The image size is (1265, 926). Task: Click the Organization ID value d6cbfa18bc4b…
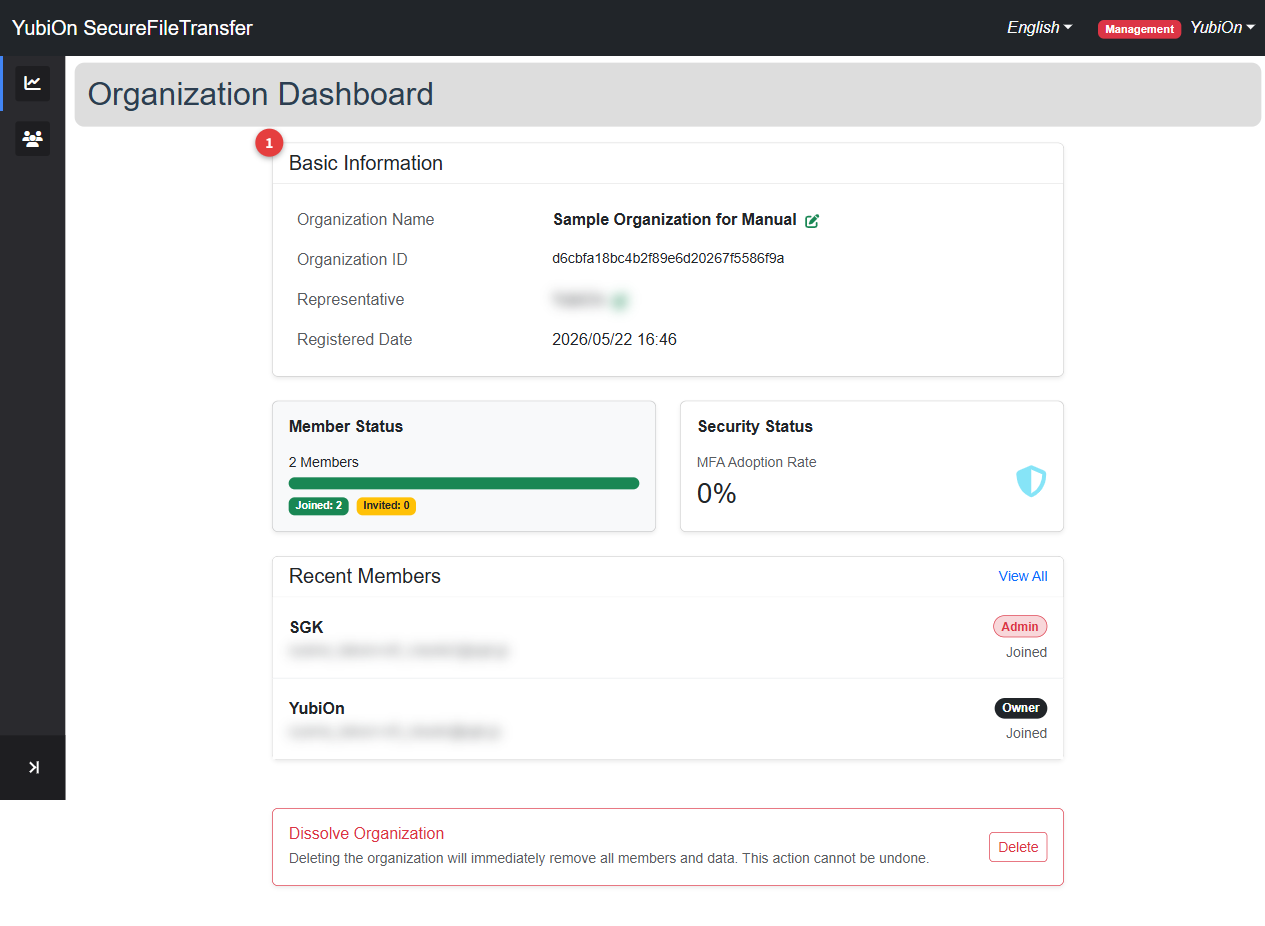click(668, 259)
